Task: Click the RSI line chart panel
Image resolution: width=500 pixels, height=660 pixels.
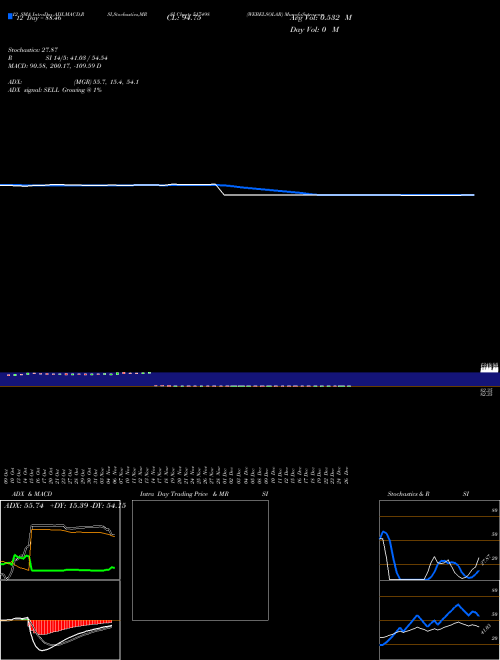Action: coord(439,620)
